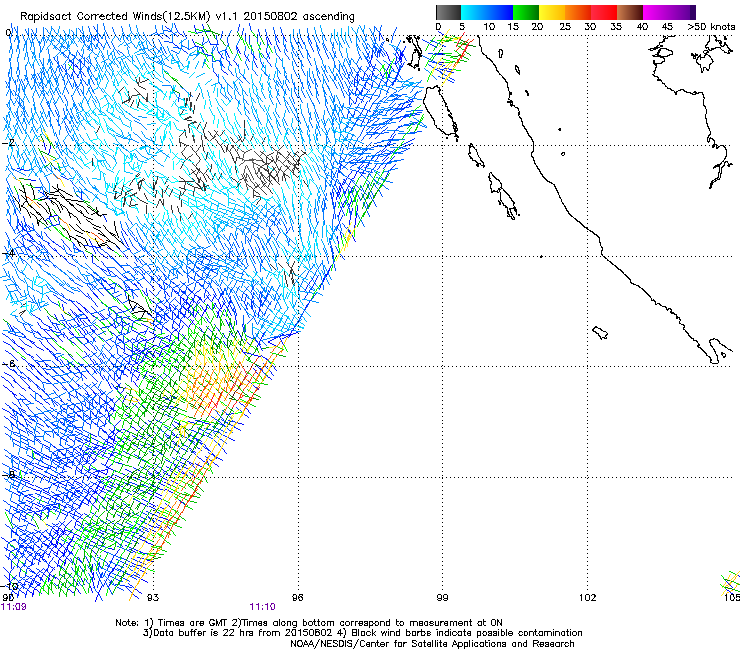Click the legend tick label 40
740x650 pixels.
(642, 27)
